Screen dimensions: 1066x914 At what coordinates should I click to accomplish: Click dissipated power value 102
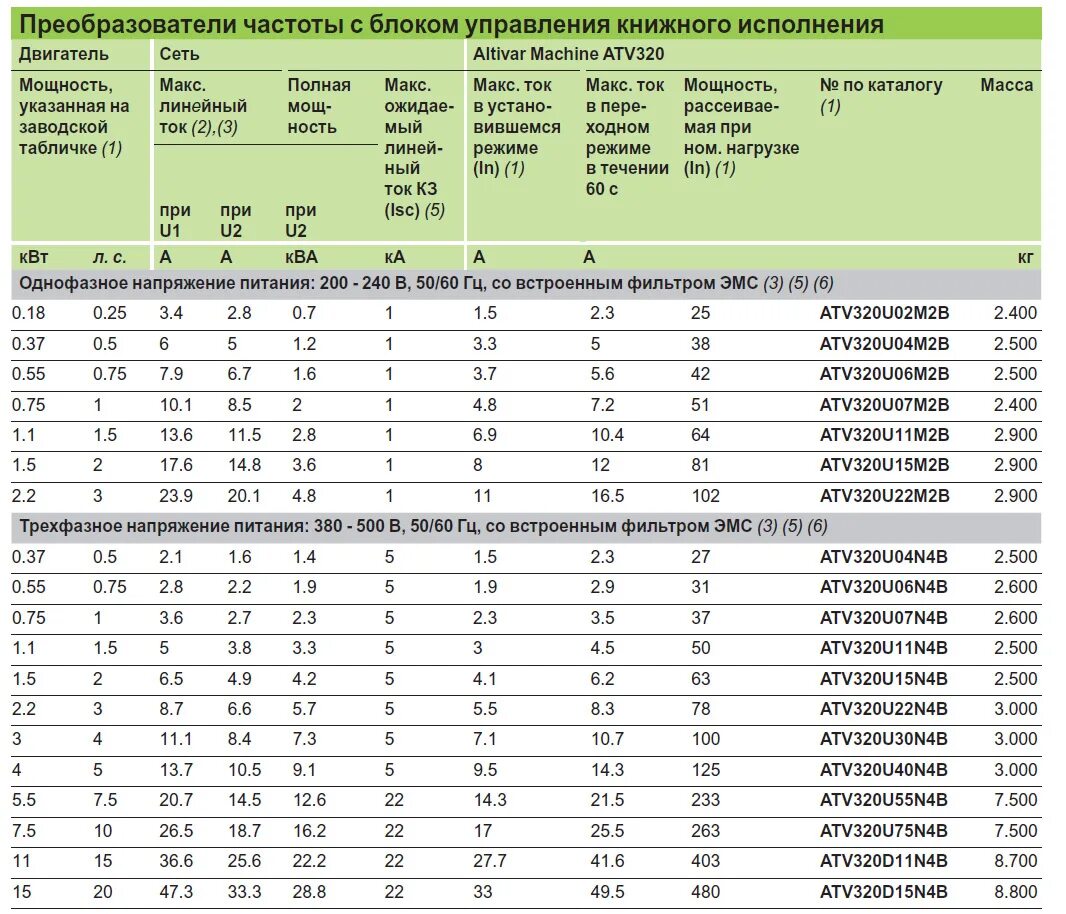pos(706,496)
